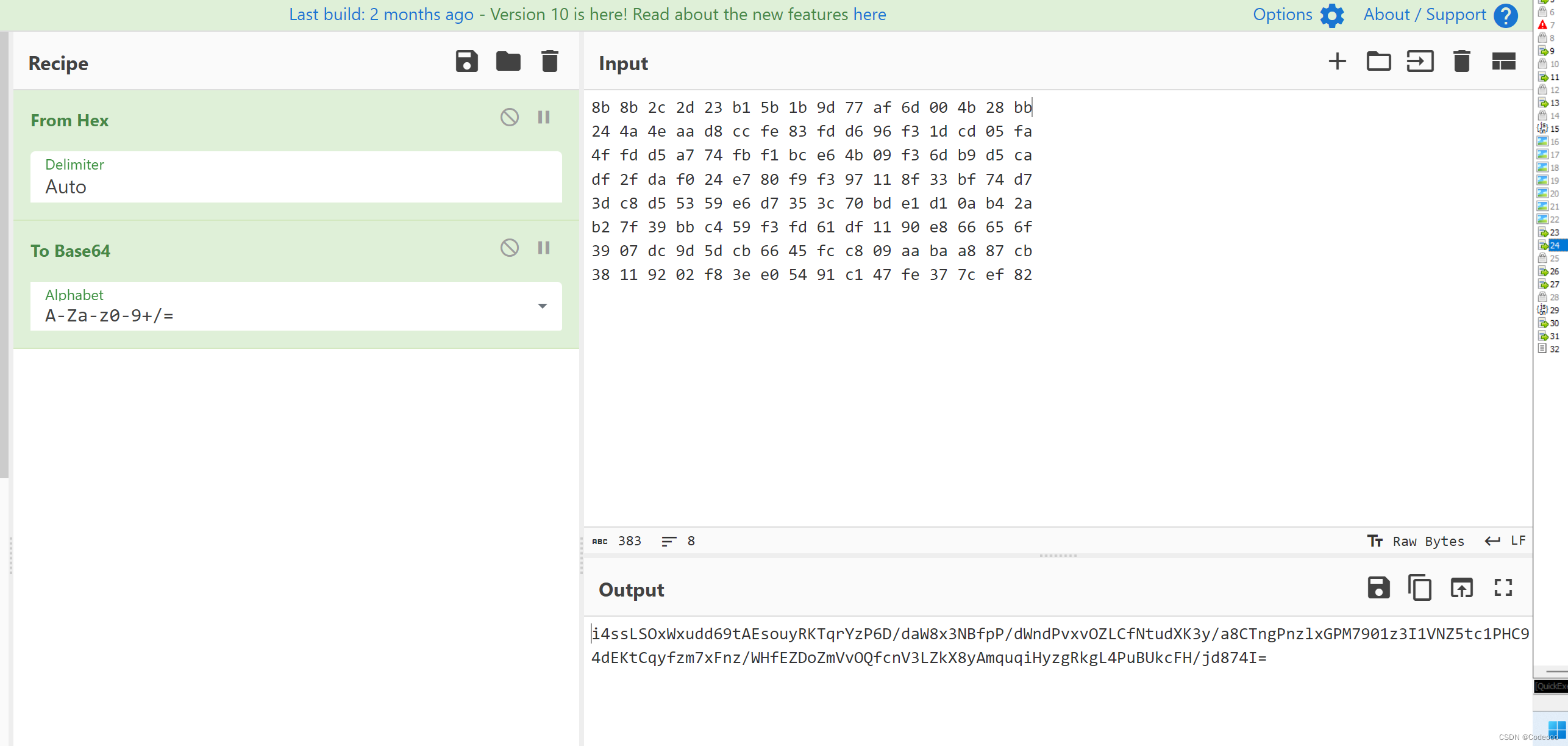1568x746 pixels.
Task: Save output to file
Action: tap(1378, 588)
